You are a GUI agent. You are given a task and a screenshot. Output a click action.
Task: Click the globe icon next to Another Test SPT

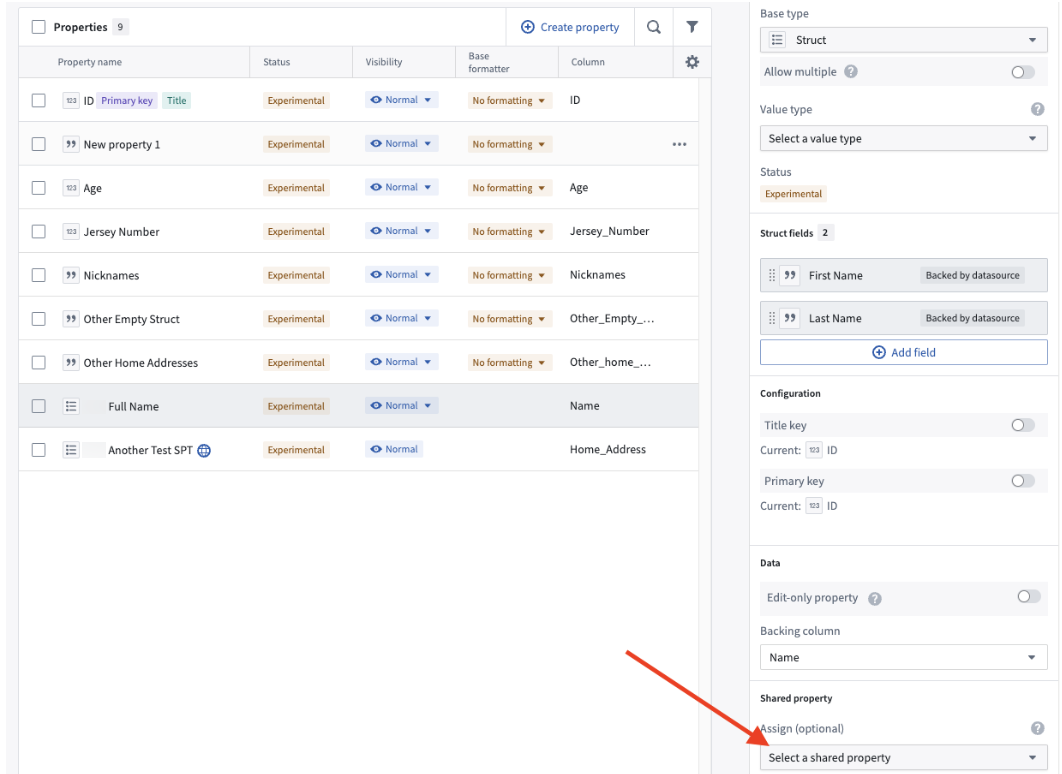pyautogui.click(x=204, y=450)
